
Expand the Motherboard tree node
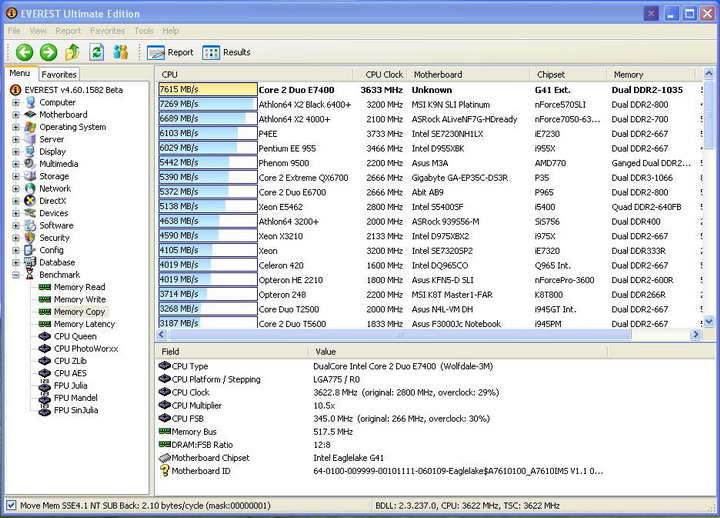(x=16, y=114)
